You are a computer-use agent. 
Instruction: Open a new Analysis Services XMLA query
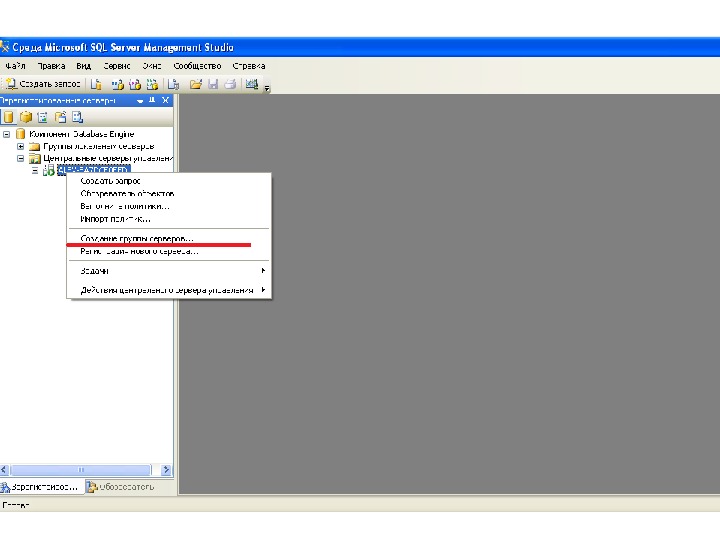click(152, 84)
